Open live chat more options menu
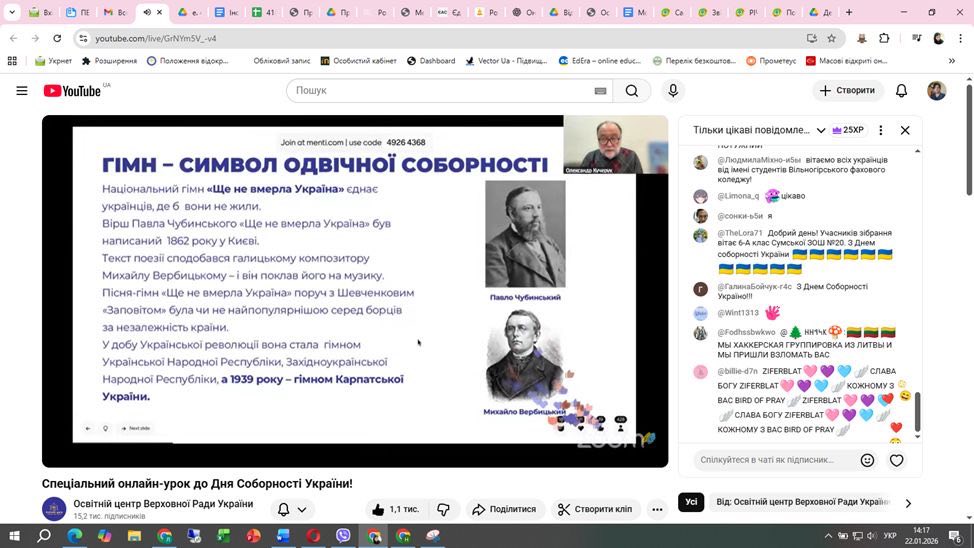974x548 pixels. tap(880, 130)
